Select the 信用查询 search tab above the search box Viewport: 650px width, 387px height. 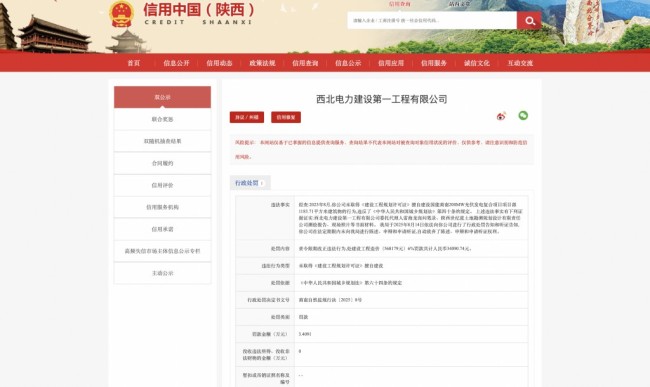click(x=400, y=4)
